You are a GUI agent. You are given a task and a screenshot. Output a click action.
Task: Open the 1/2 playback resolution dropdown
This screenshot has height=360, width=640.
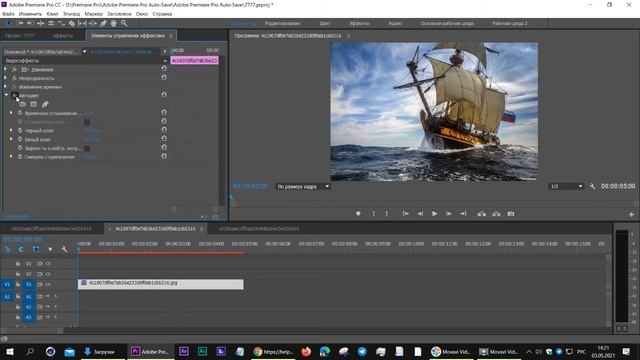click(566, 187)
